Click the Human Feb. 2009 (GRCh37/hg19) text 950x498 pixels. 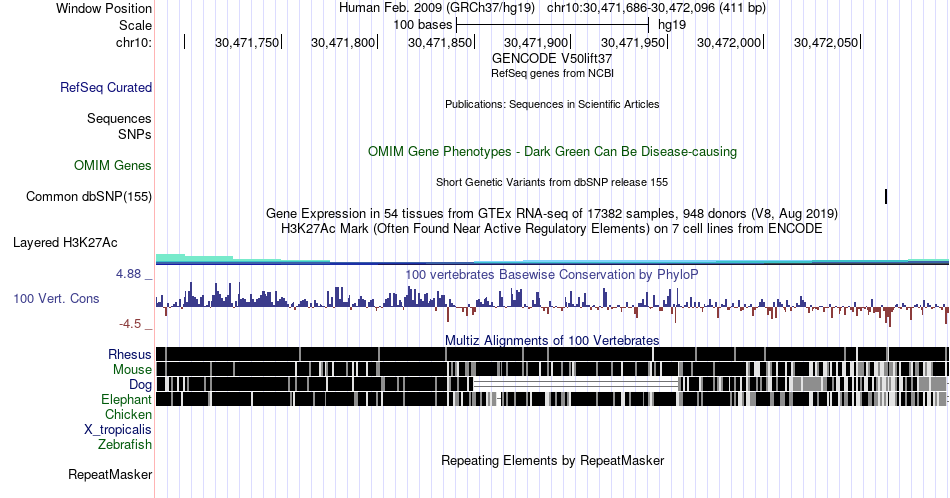(x=437, y=8)
